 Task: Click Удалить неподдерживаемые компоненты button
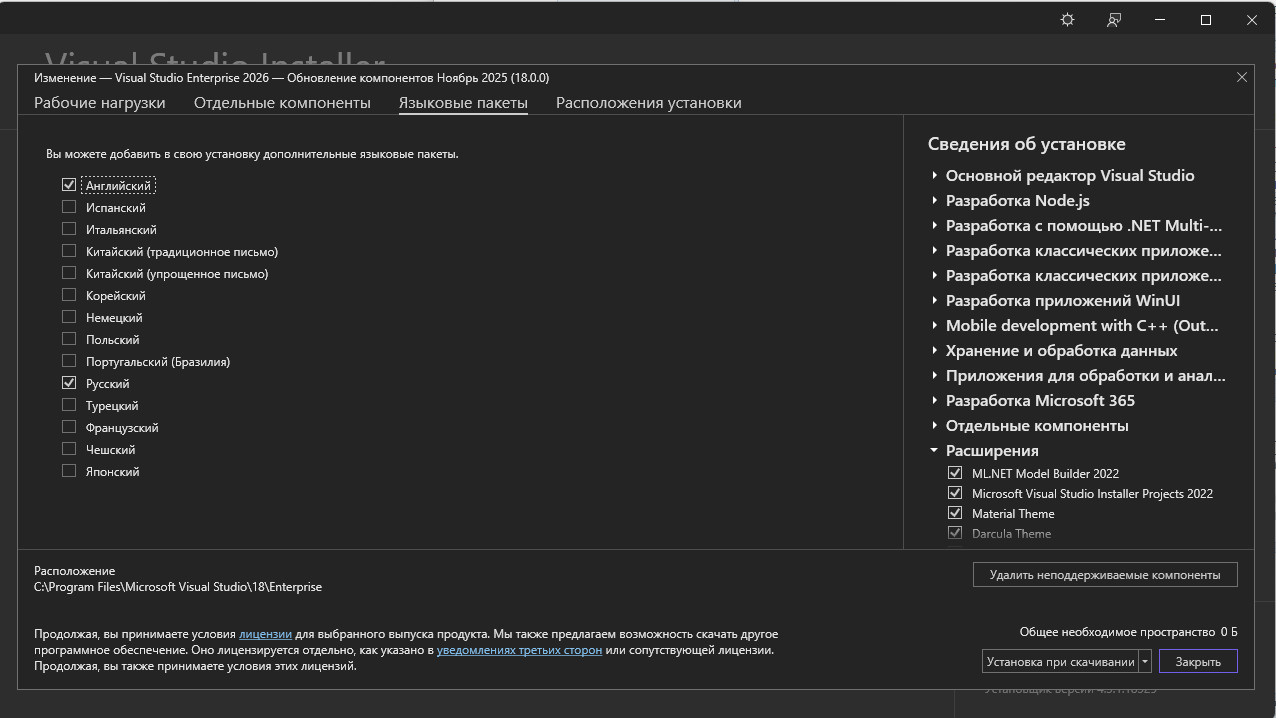(x=1104, y=575)
